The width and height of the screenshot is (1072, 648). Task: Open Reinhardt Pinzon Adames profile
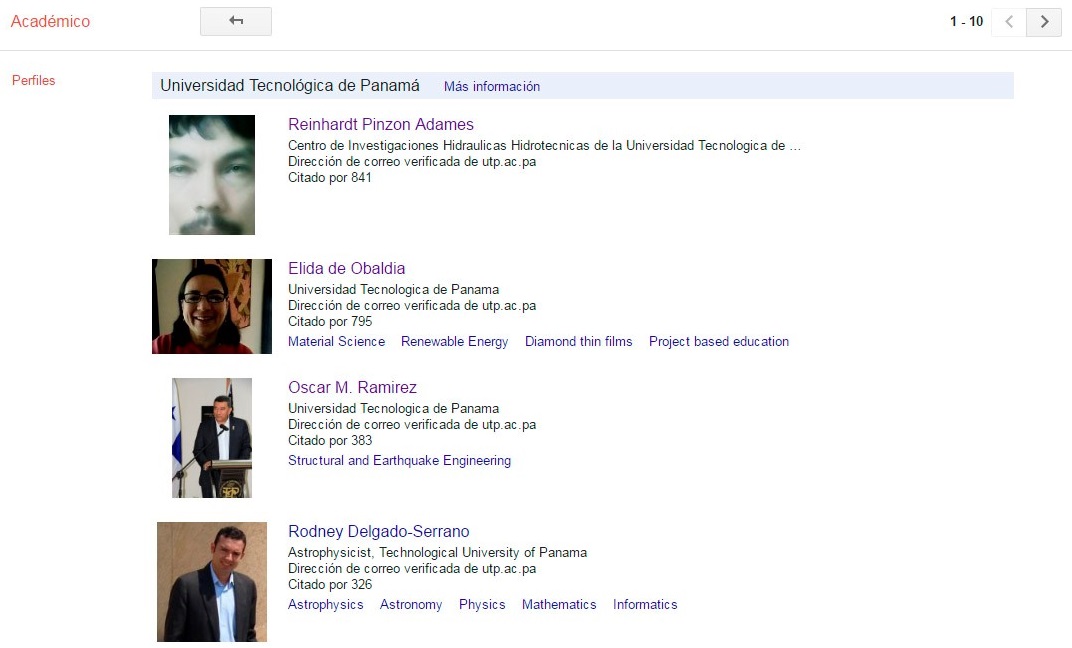[381, 124]
